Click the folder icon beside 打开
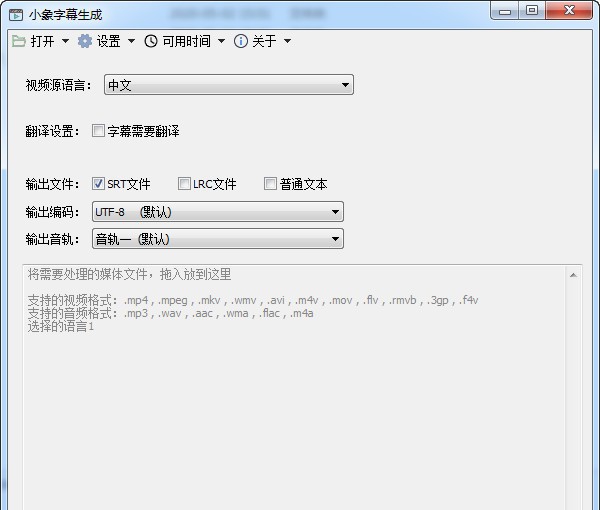The image size is (600, 510). pyautogui.click(x=18, y=41)
